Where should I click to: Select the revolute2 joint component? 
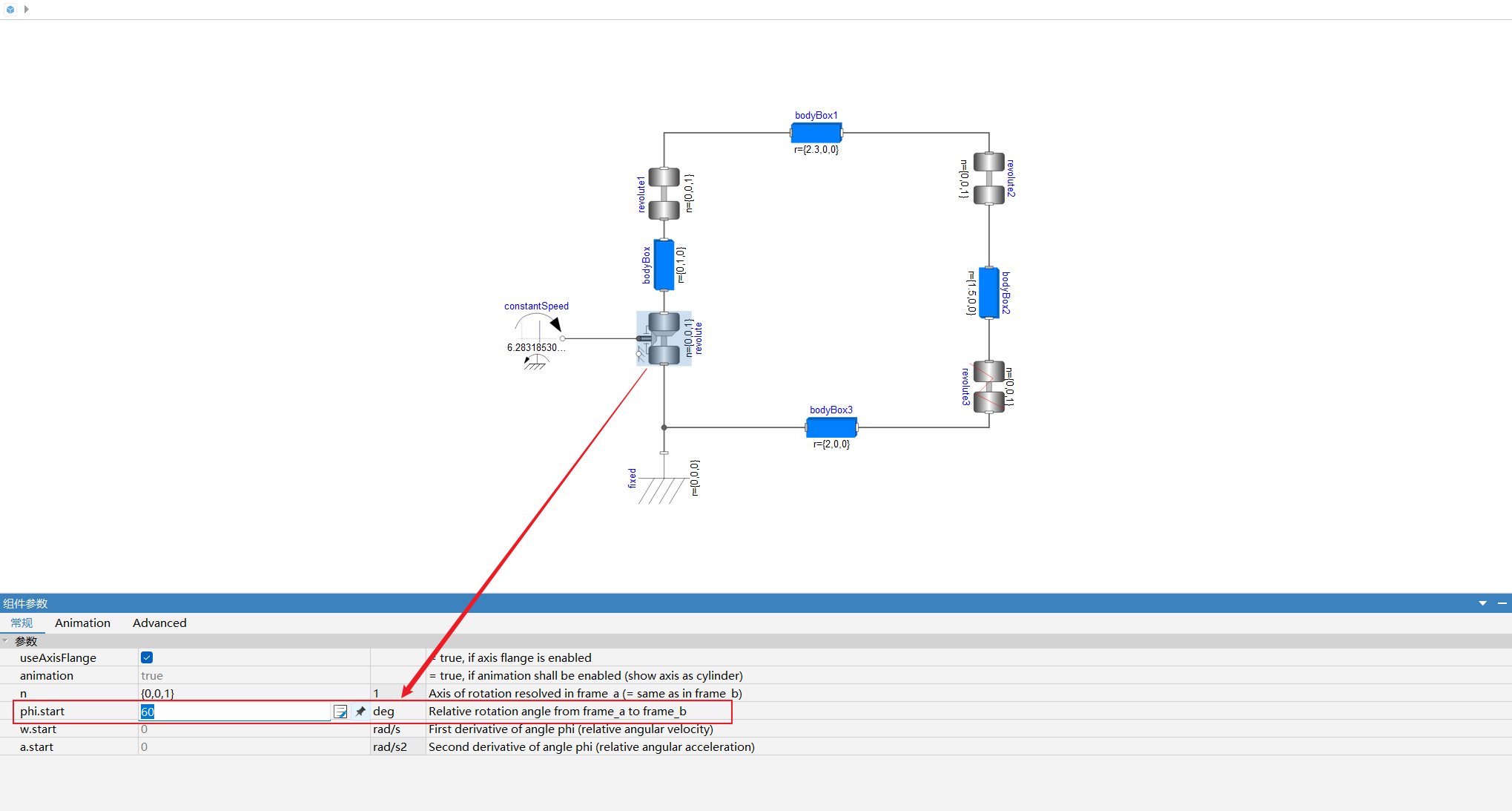[988, 178]
